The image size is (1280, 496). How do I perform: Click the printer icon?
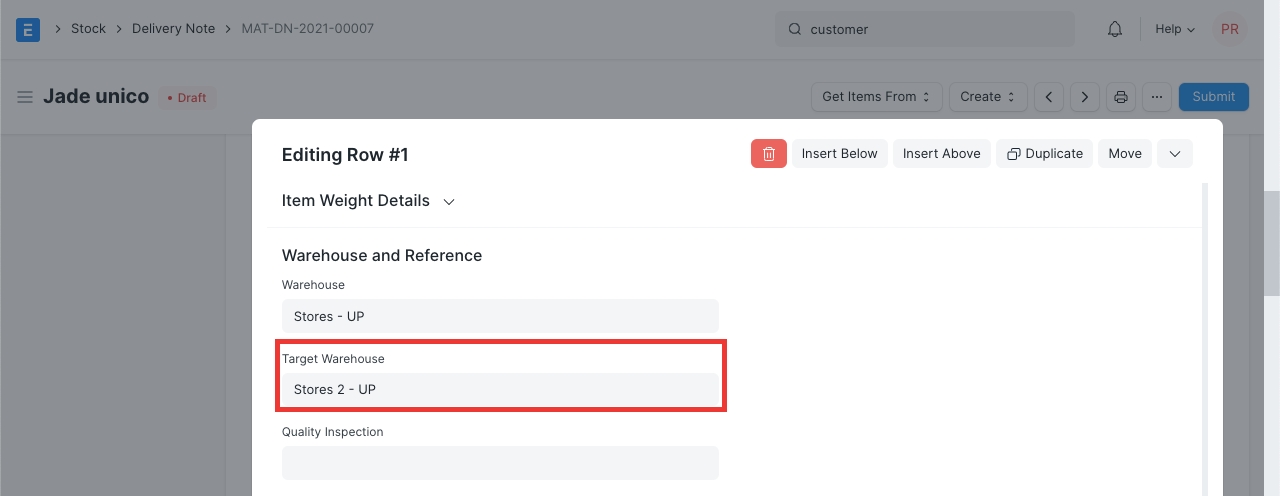point(1121,97)
